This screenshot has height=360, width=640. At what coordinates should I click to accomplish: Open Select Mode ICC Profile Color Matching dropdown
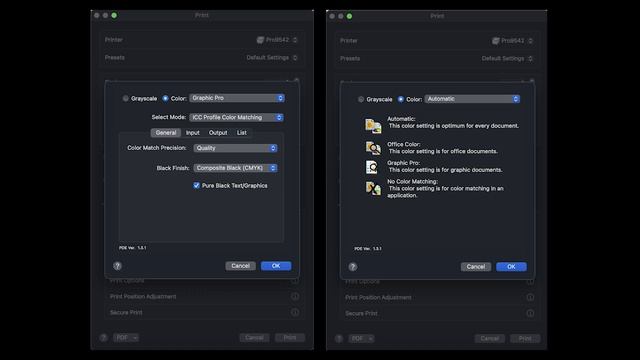click(236, 117)
